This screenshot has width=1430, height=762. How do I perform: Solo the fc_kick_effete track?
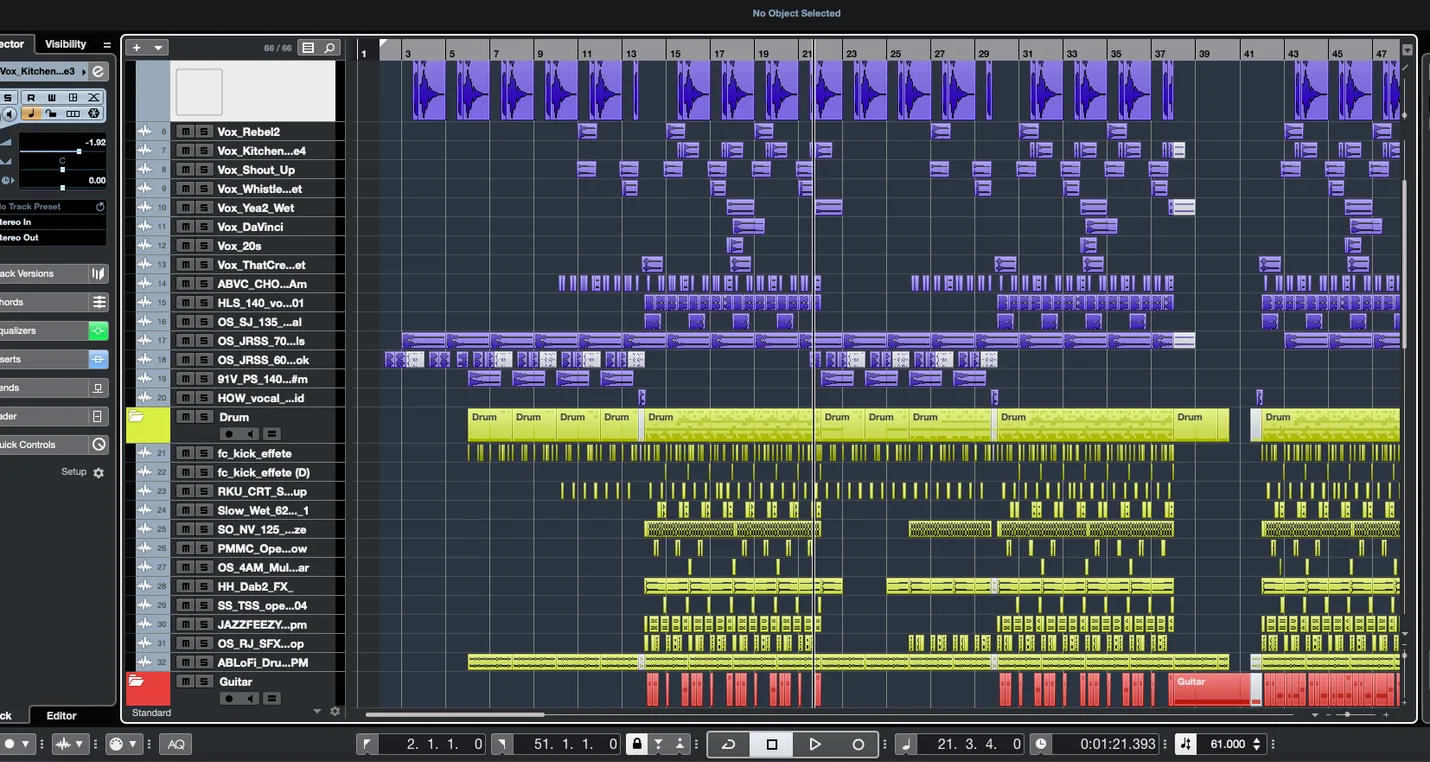pyautogui.click(x=203, y=453)
